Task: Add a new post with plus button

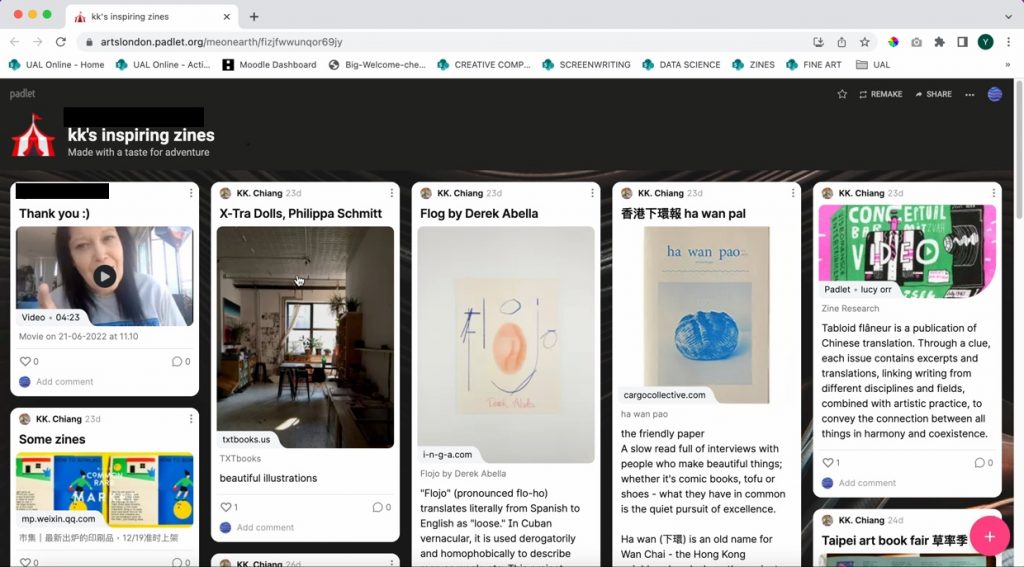Action: click(x=990, y=536)
